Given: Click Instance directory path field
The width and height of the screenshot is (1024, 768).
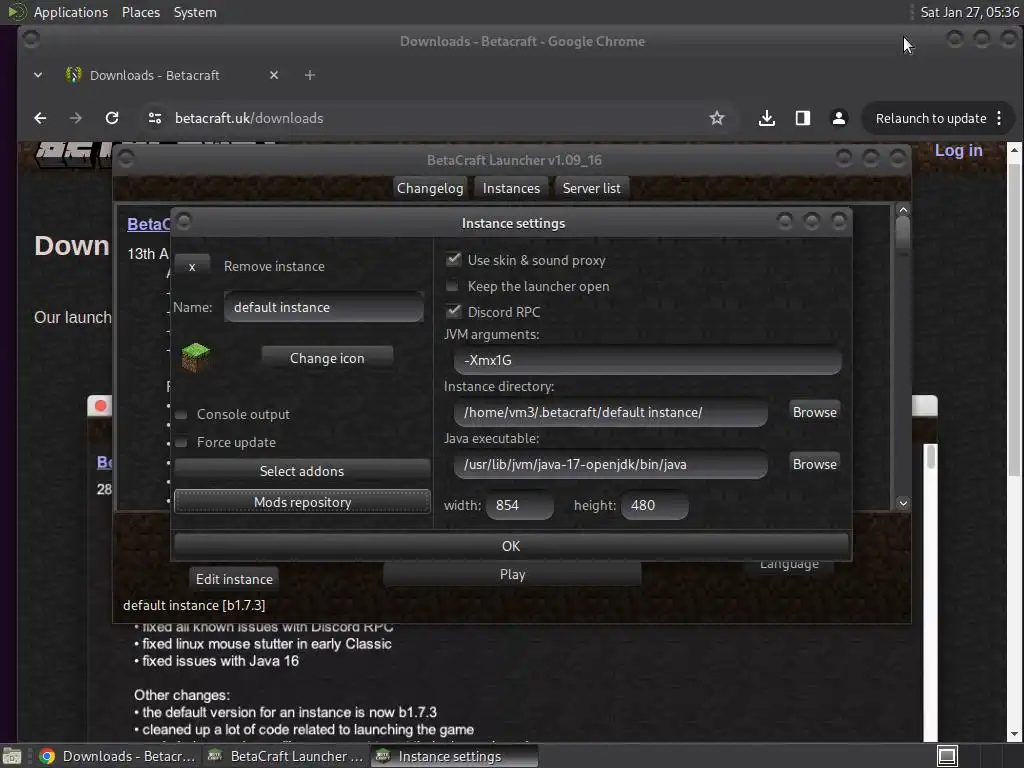Looking at the screenshot, I should tap(611, 412).
